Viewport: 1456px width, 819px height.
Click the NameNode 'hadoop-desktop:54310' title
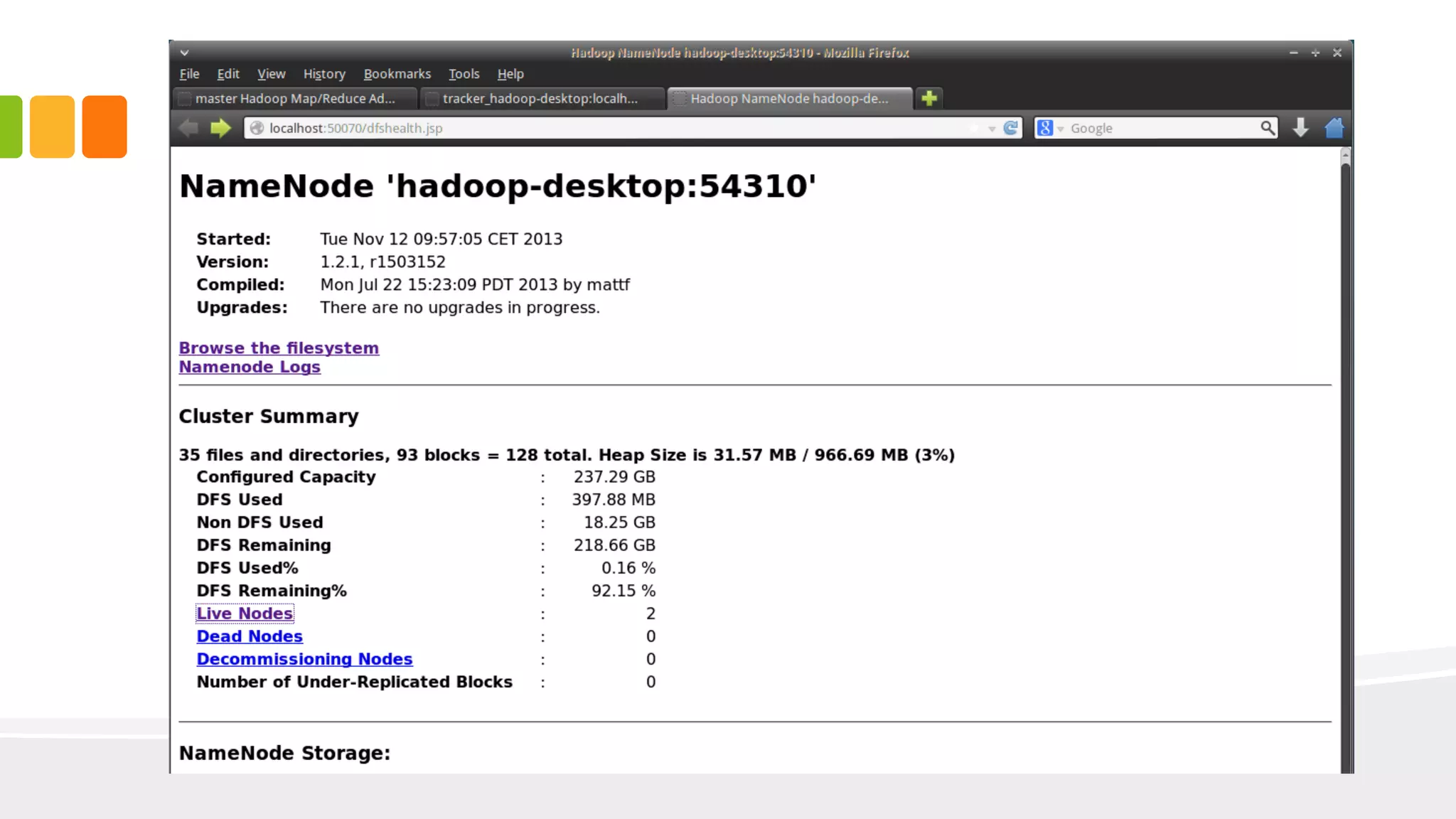(x=498, y=186)
